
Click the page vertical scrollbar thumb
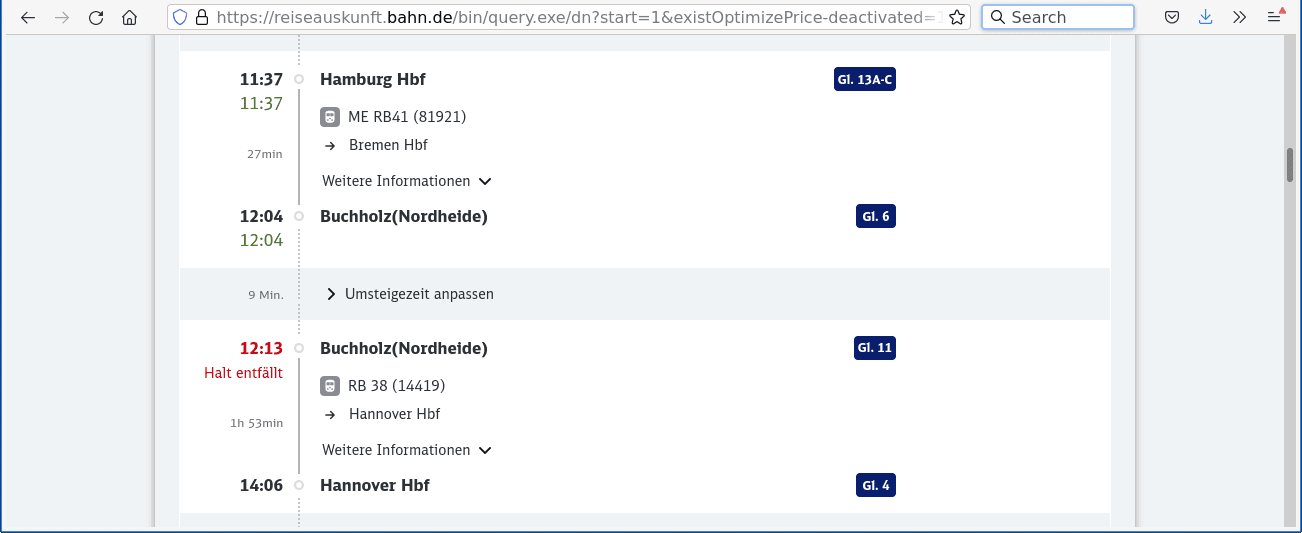click(1290, 165)
